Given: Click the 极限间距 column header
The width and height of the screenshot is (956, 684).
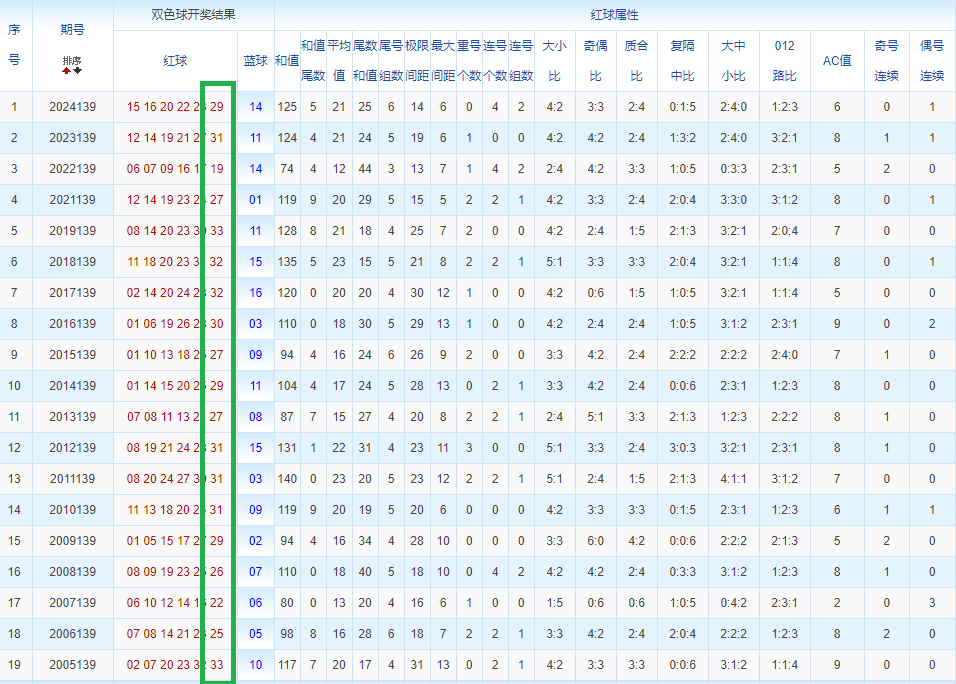Looking at the screenshot, I should 417,61.
